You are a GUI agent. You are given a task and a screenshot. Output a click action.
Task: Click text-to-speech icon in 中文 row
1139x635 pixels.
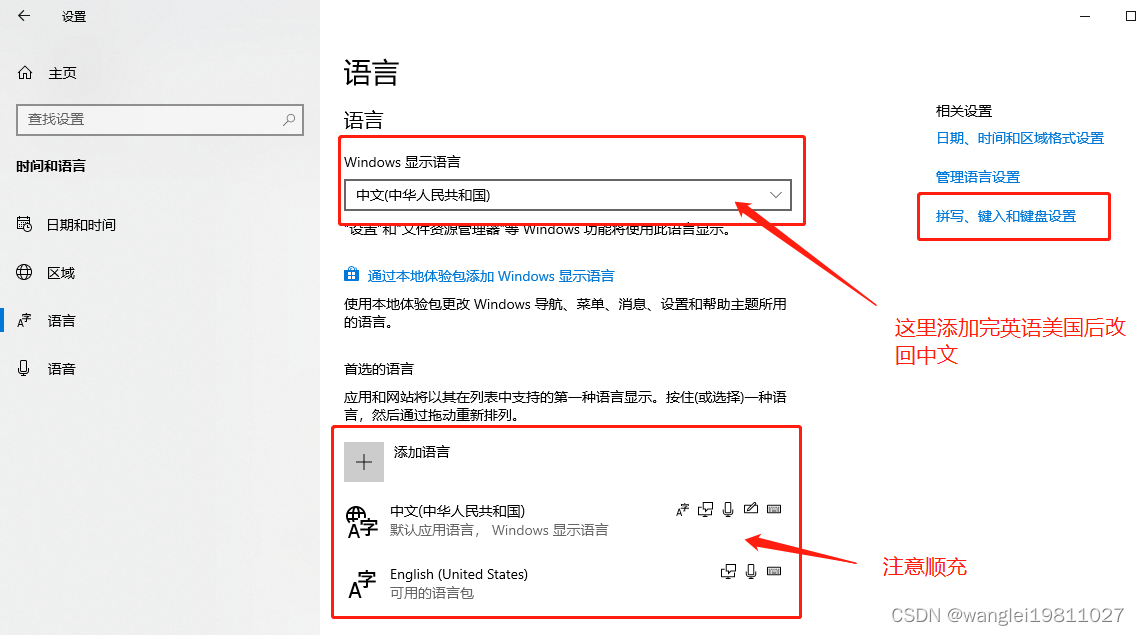pos(705,509)
